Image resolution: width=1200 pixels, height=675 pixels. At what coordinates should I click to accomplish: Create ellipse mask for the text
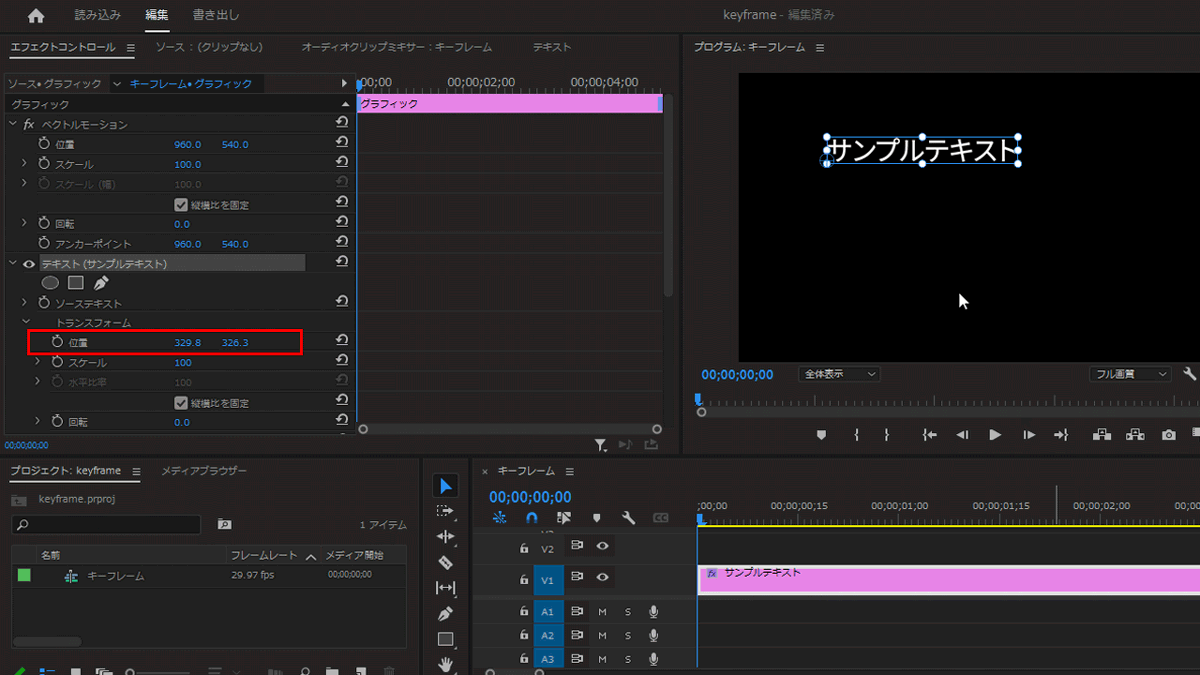(x=50, y=283)
